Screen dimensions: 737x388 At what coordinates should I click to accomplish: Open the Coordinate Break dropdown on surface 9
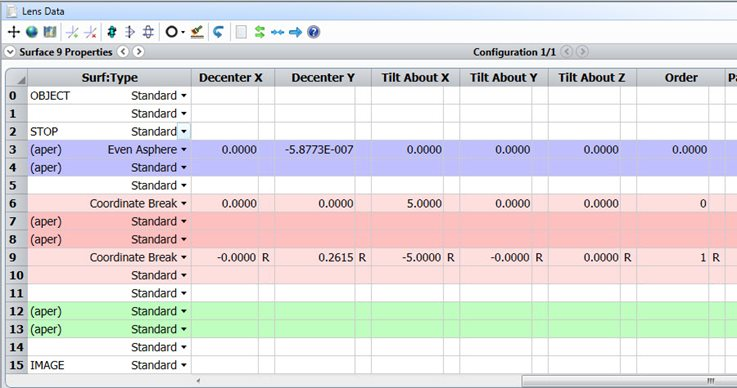click(184, 257)
